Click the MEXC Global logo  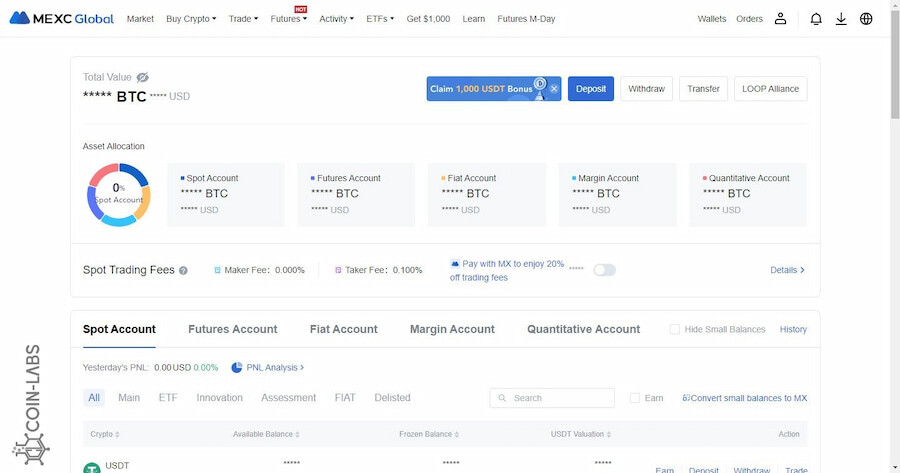click(62, 18)
